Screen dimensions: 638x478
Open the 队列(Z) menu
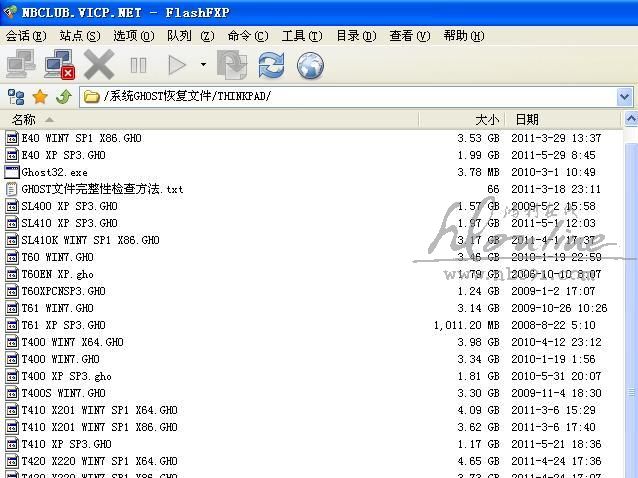pyautogui.click(x=190, y=36)
